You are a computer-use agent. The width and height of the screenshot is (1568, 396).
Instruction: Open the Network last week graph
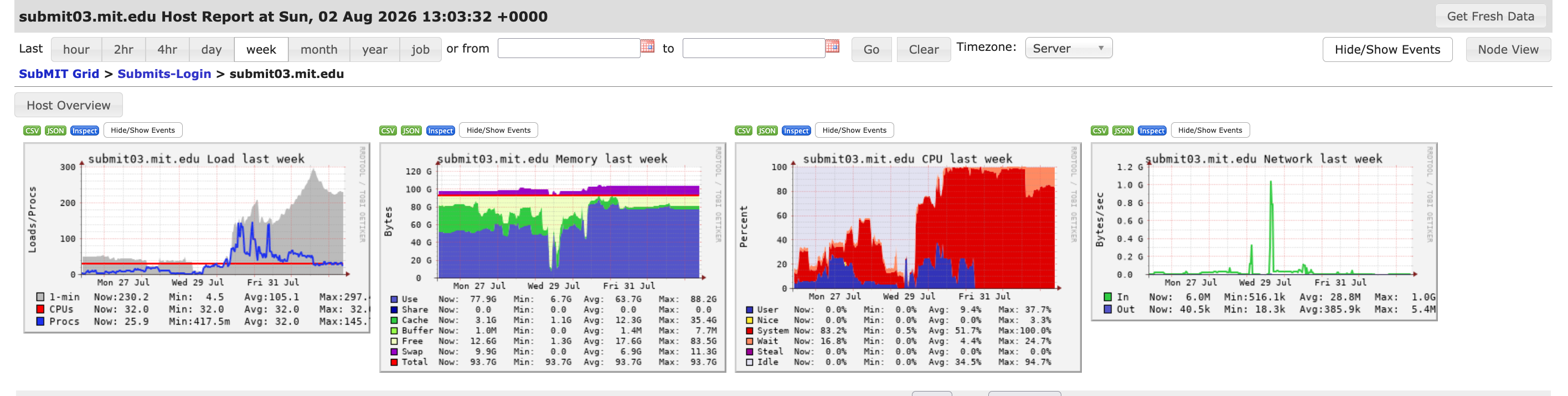tap(1264, 232)
